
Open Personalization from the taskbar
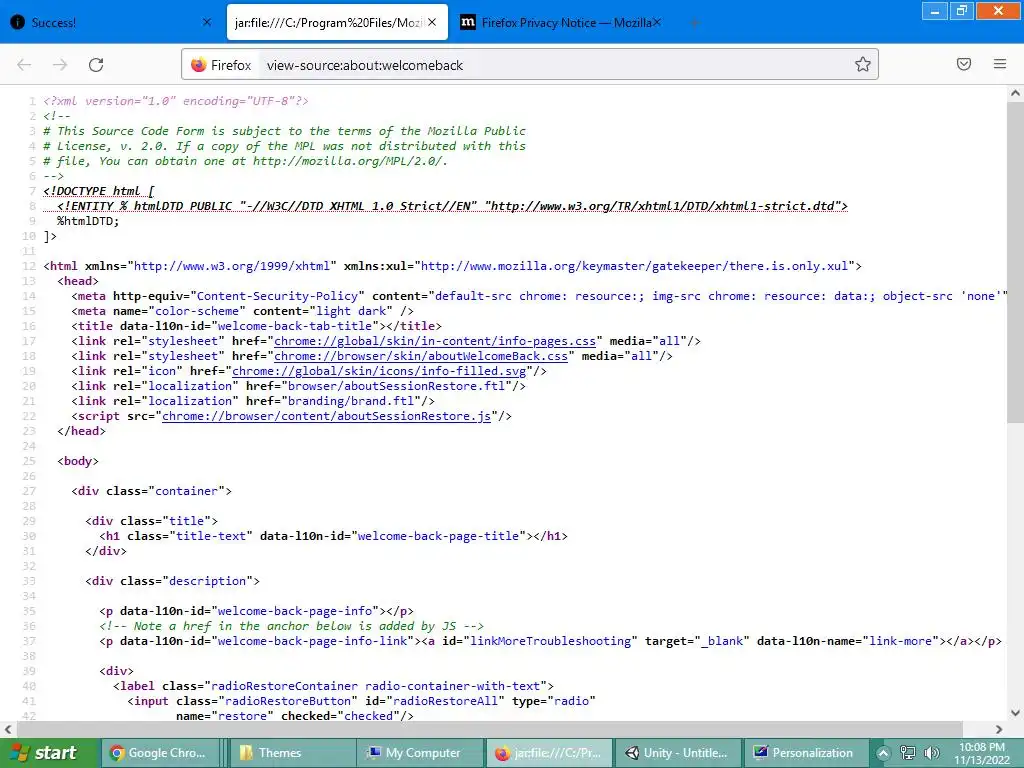[806, 753]
